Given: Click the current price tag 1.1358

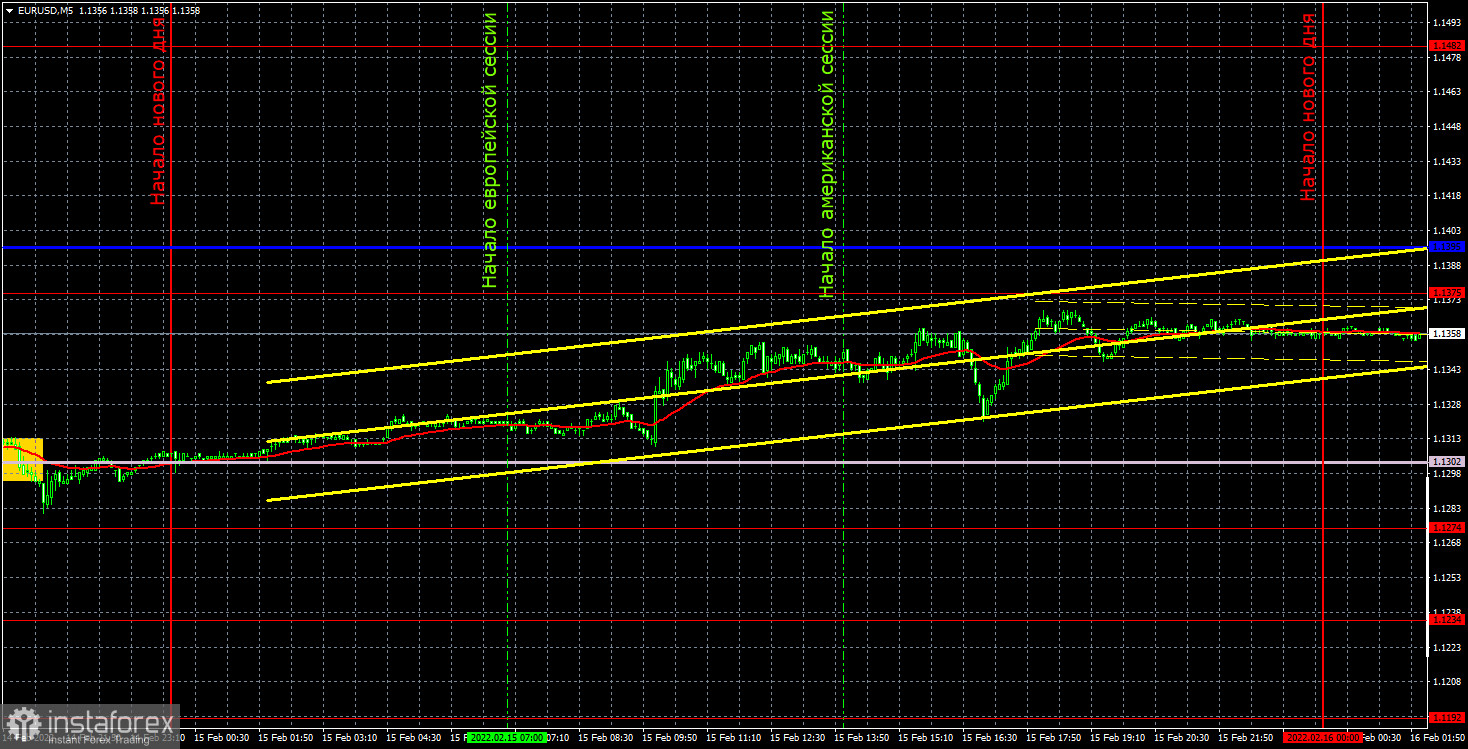Looking at the screenshot, I should [x=1447, y=333].
